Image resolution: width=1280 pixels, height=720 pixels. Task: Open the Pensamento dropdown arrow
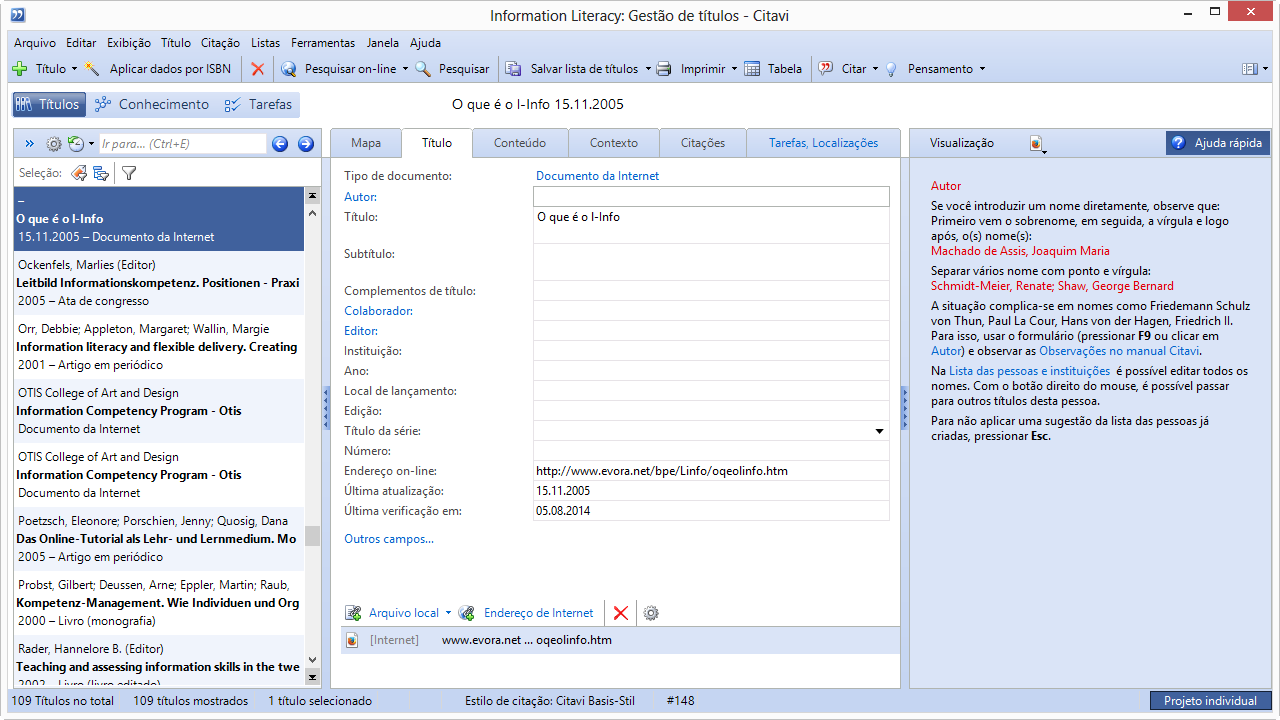[982, 69]
